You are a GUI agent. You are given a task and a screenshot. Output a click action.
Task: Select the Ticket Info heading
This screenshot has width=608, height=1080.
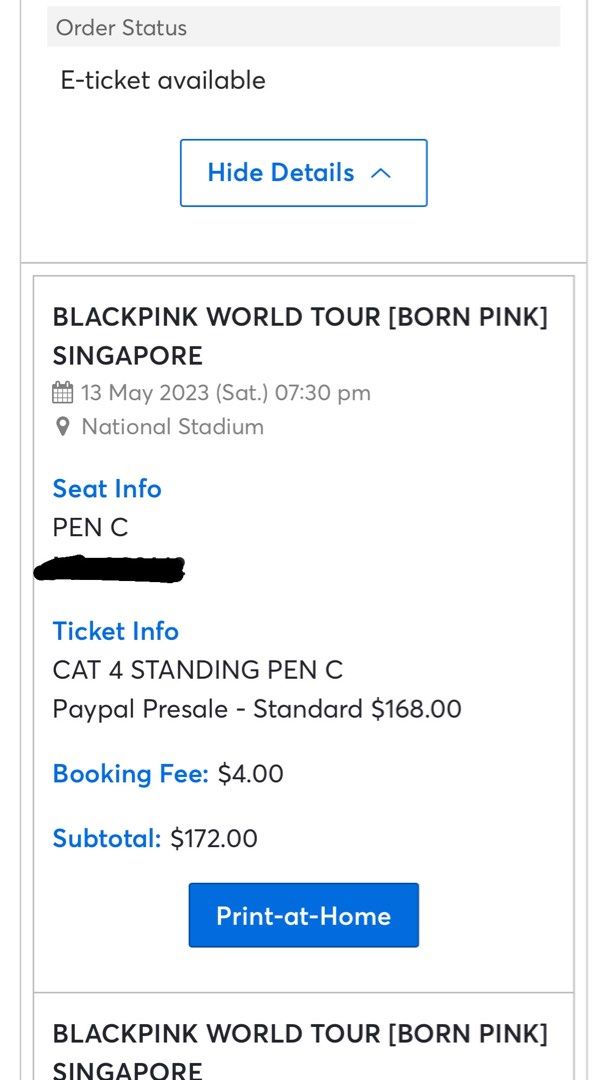(x=115, y=631)
